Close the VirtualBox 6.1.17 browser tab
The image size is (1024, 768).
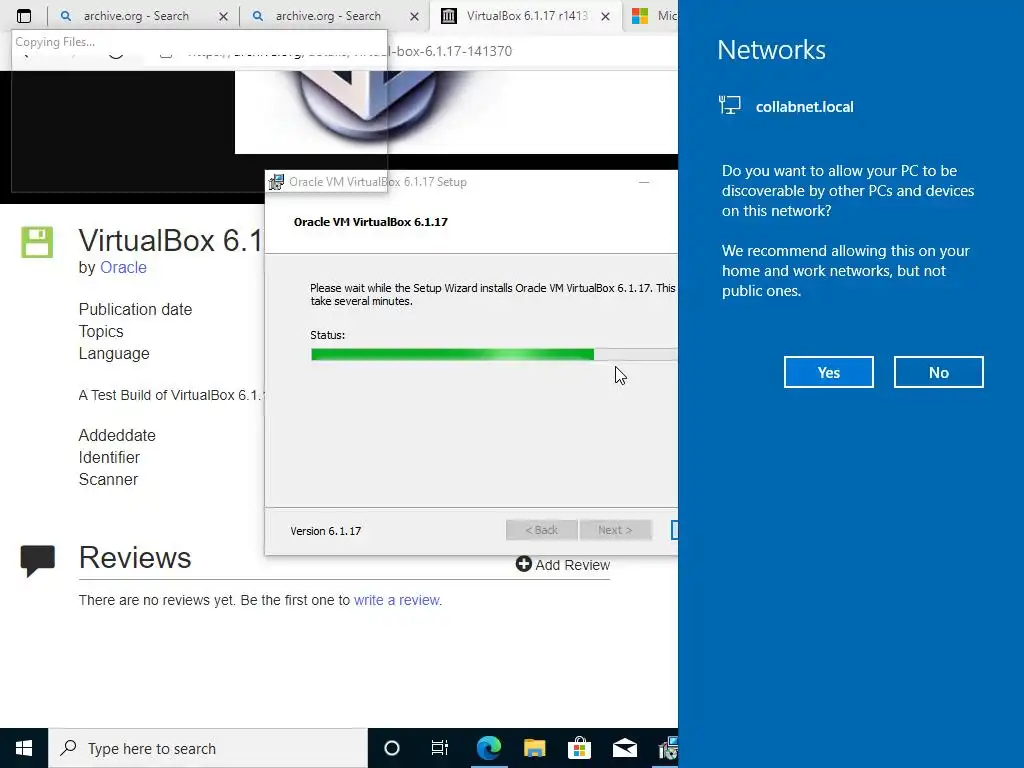pos(605,16)
